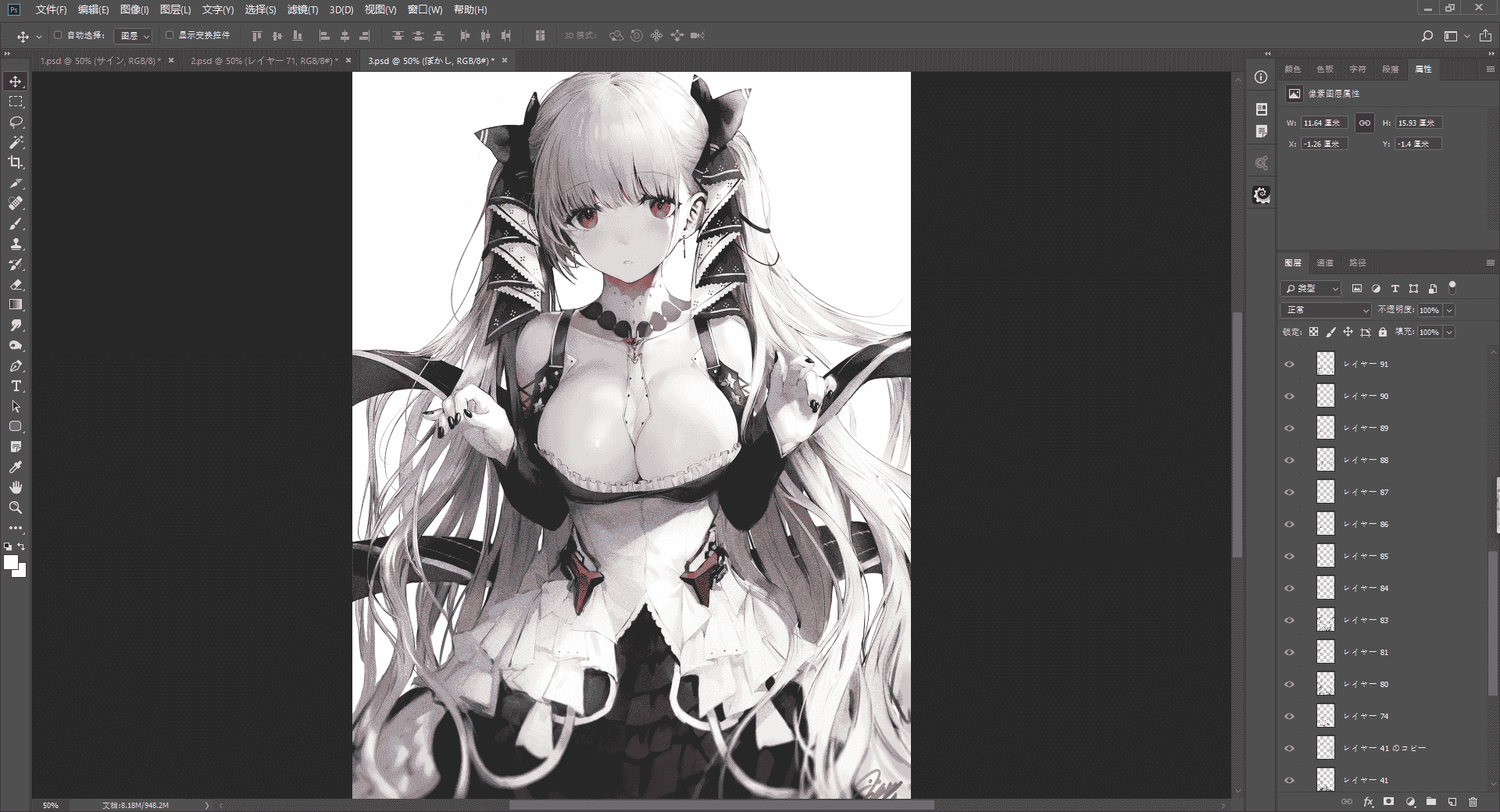Screen dimensions: 1500x812
Task: Click the foreground color swatch
Action: tap(11, 563)
